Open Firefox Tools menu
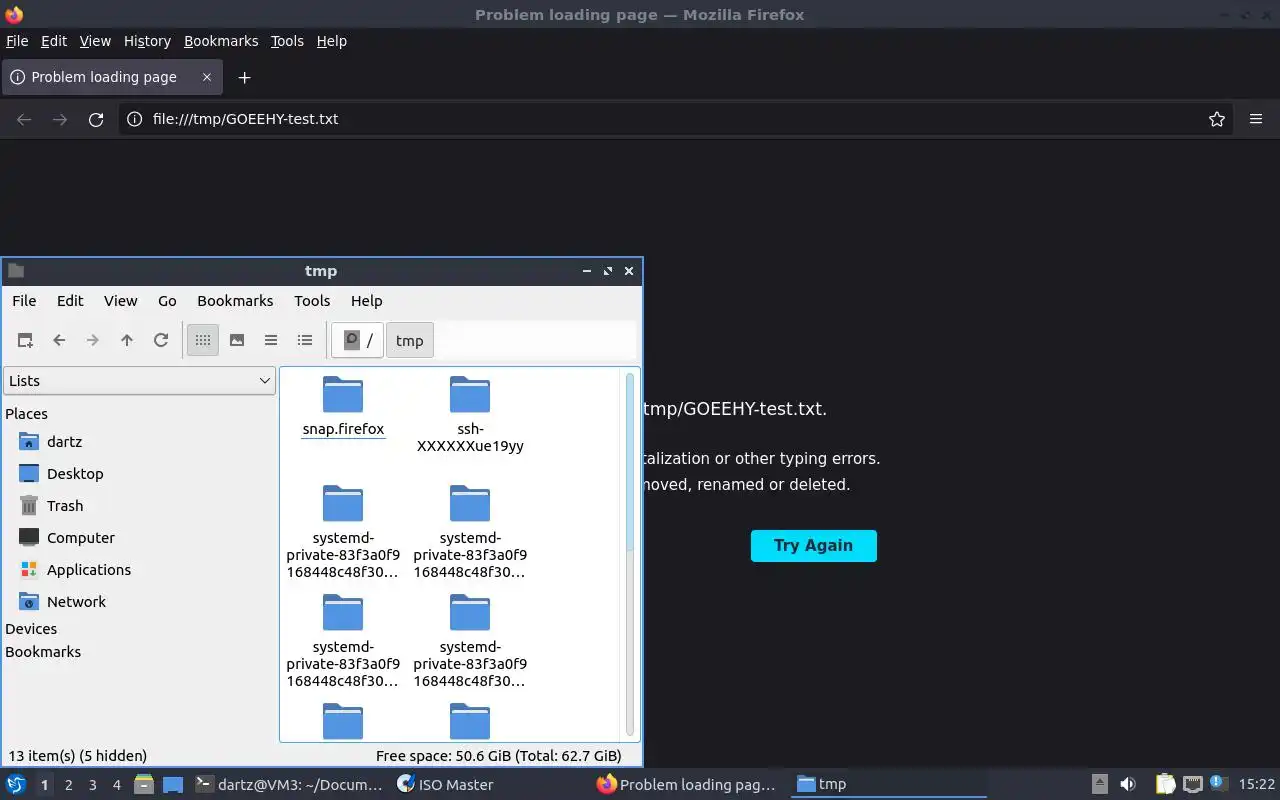This screenshot has width=1280, height=800. [287, 41]
